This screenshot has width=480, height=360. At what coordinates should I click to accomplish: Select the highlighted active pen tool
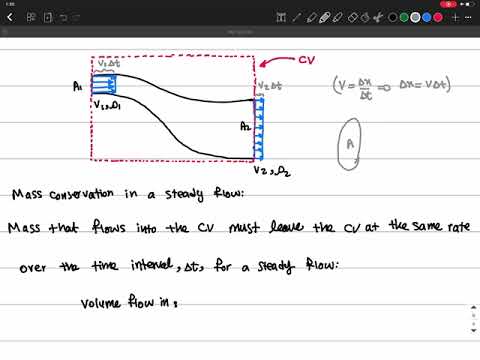tap(324, 17)
